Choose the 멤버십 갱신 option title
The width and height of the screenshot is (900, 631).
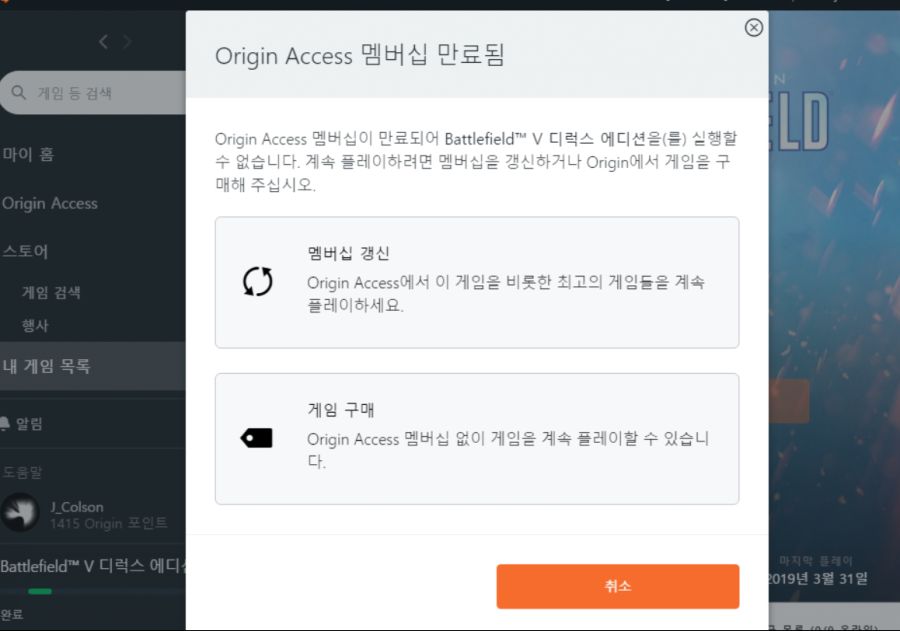(x=341, y=254)
